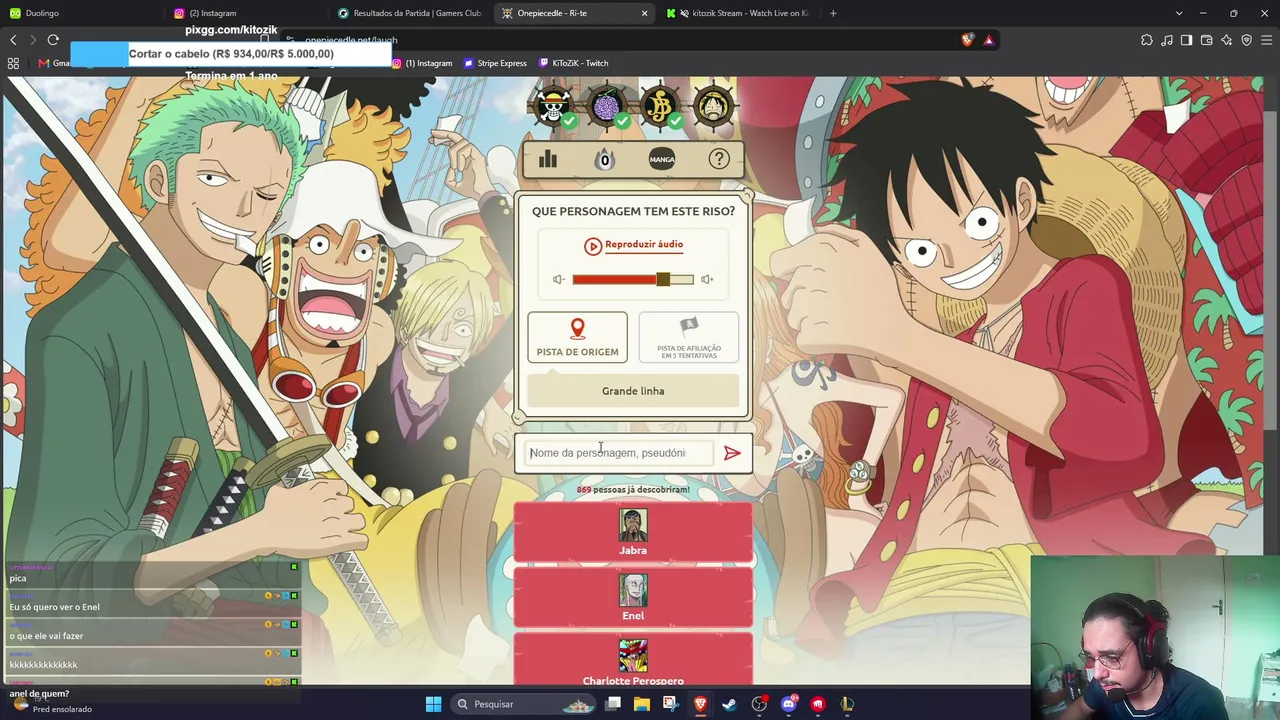Click into the character name input field
Viewport: 1280px width, 720px height.
[620, 453]
